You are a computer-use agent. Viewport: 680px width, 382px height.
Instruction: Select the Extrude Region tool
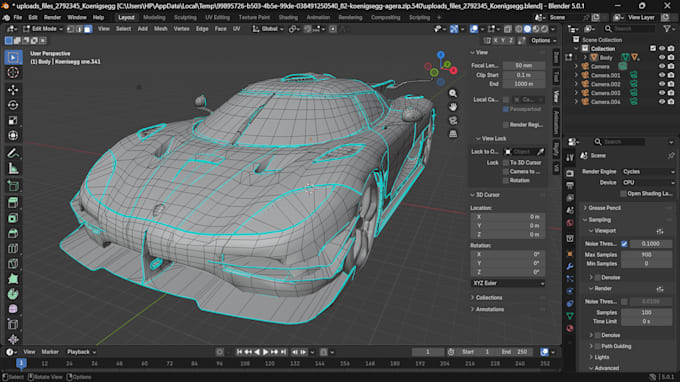pos(13,203)
